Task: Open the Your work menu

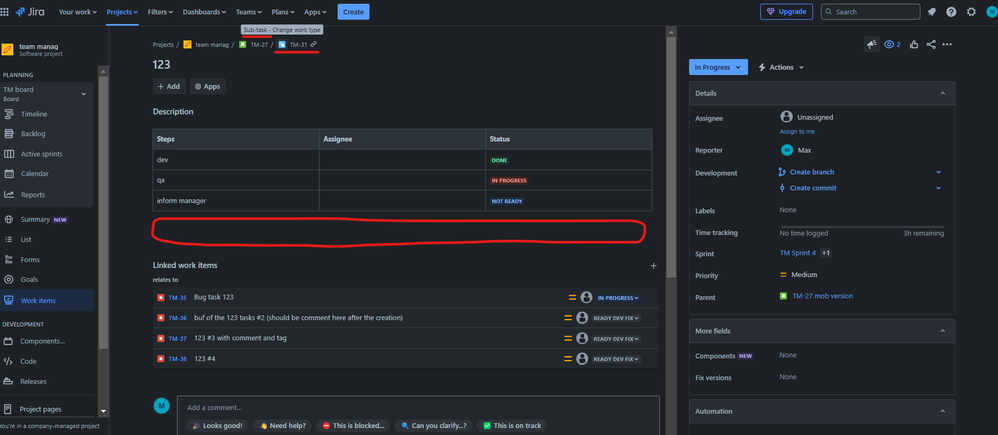Action: 78,11
